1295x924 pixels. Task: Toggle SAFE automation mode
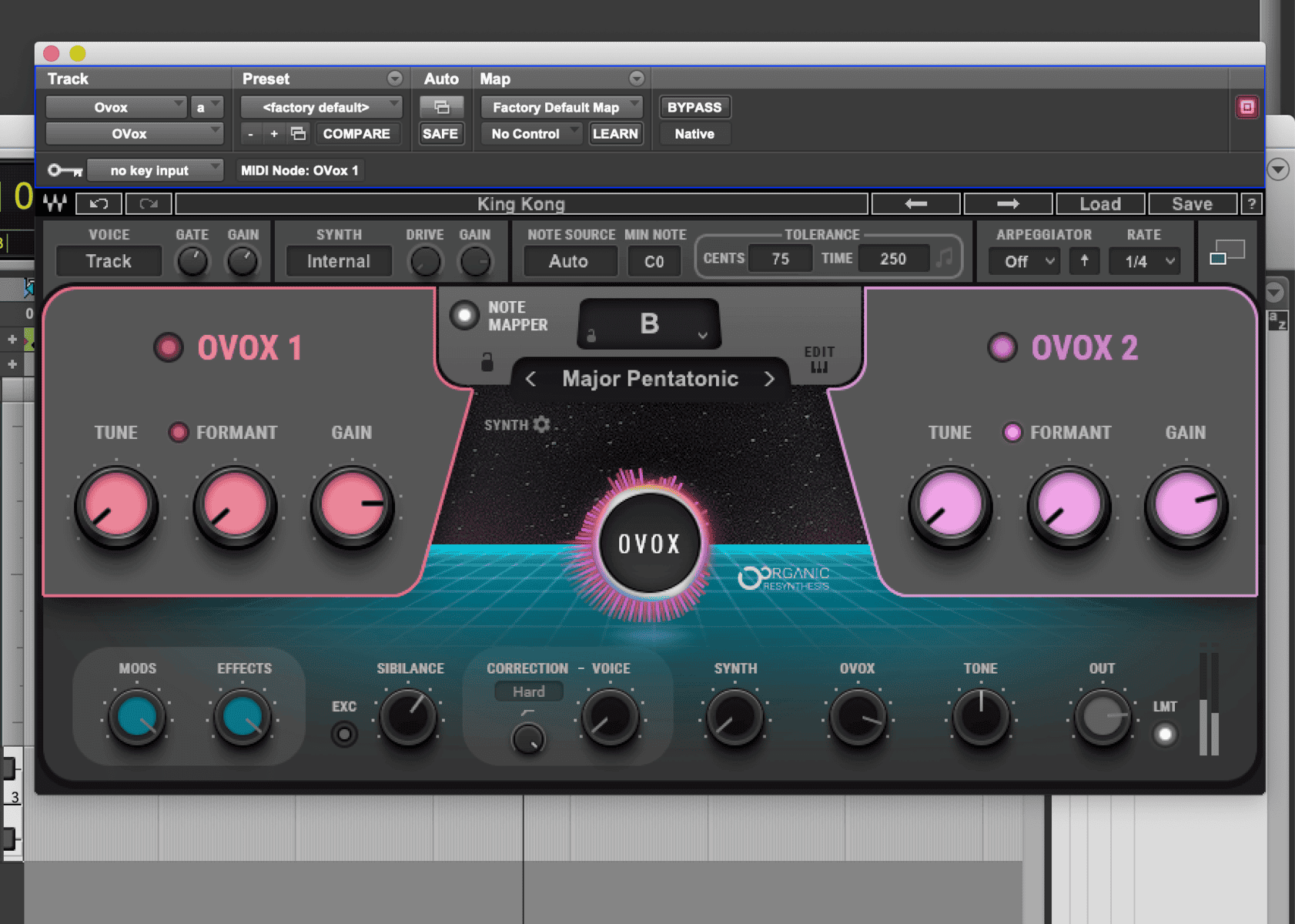coord(440,133)
